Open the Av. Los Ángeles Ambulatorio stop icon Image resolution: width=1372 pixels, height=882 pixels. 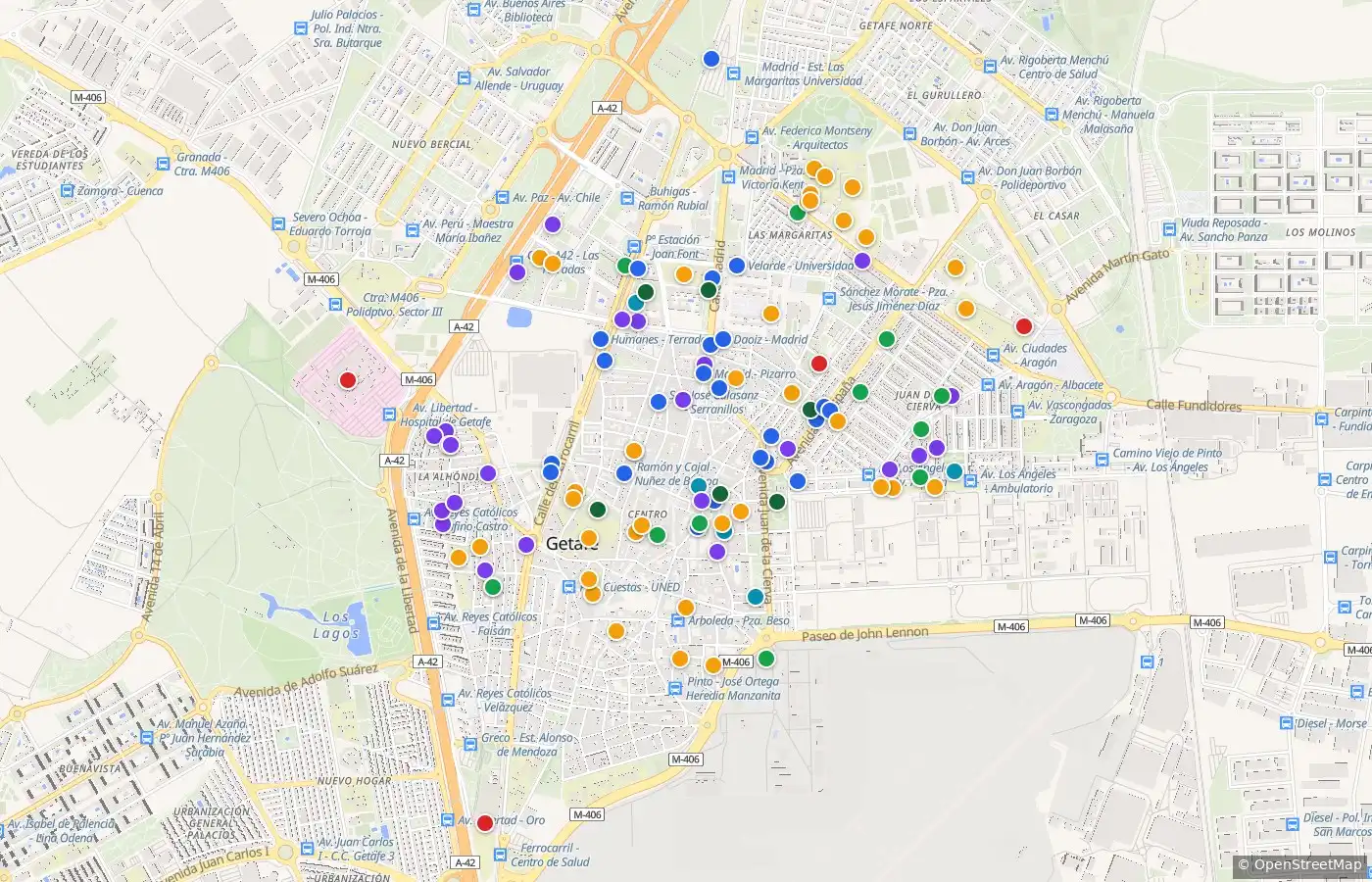pyautogui.click(x=969, y=481)
